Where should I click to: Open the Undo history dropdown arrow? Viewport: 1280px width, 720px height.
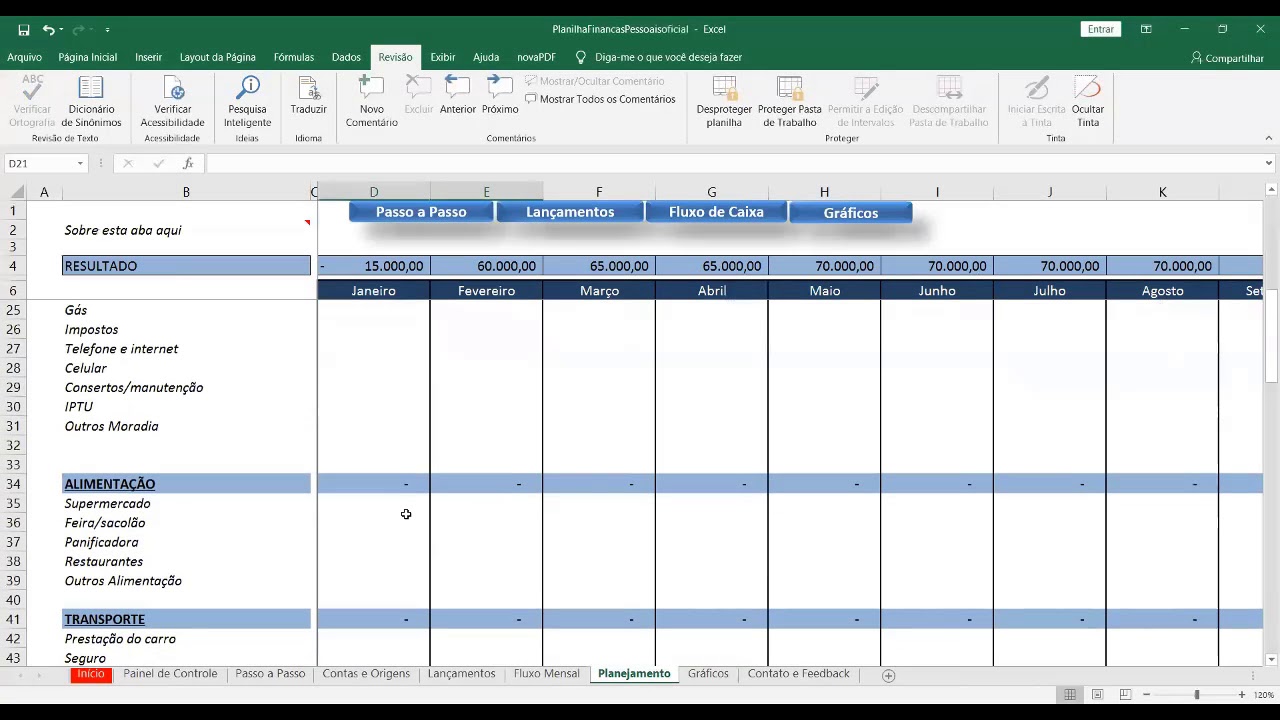point(61,30)
